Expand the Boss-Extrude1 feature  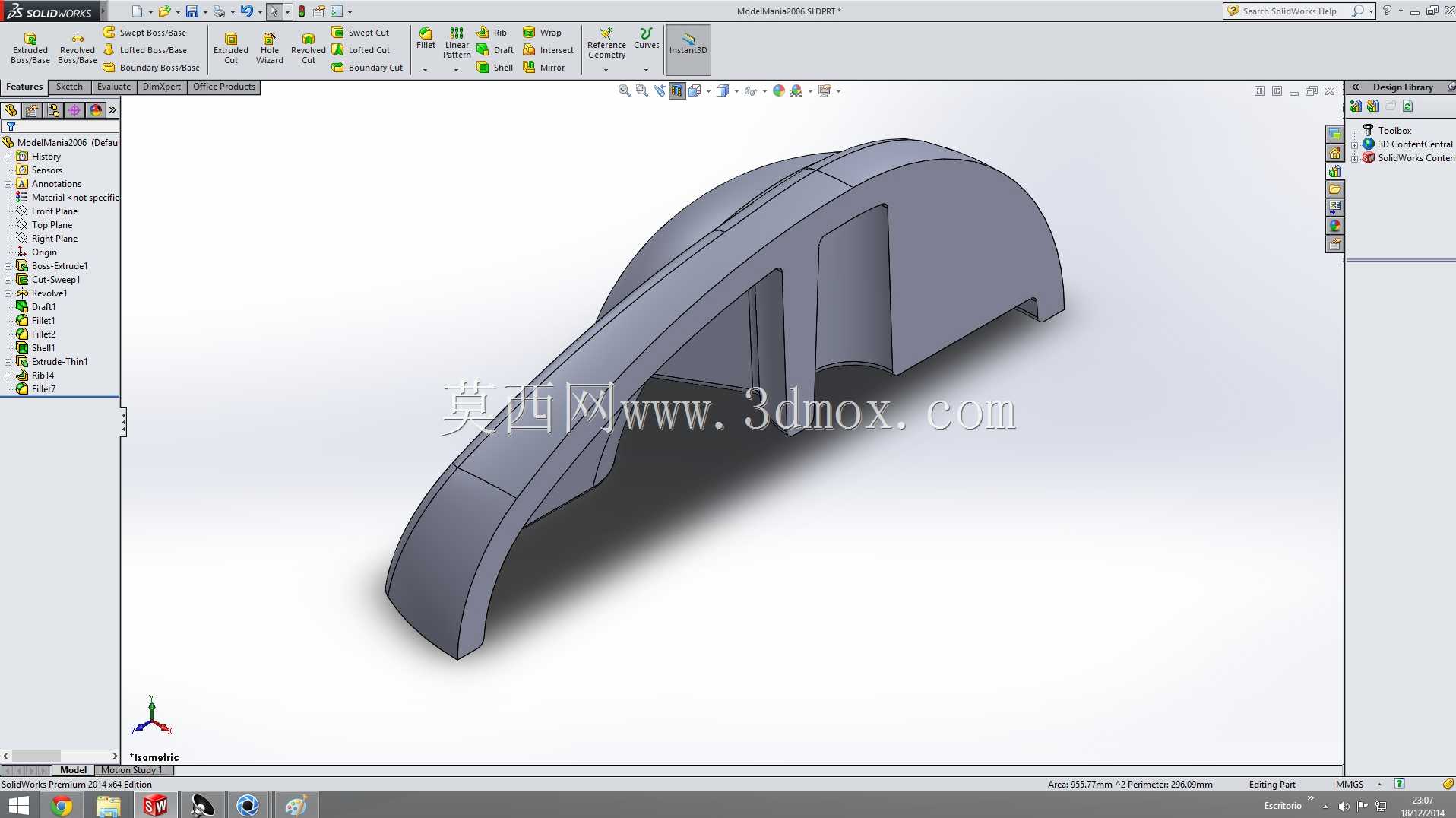click(8, 266)
